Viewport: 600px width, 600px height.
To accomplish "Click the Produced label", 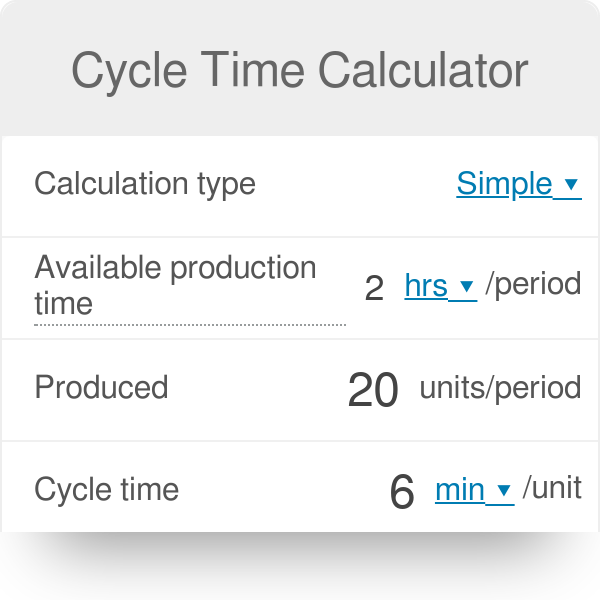I will pyautogui.click(x=101, y=387).
